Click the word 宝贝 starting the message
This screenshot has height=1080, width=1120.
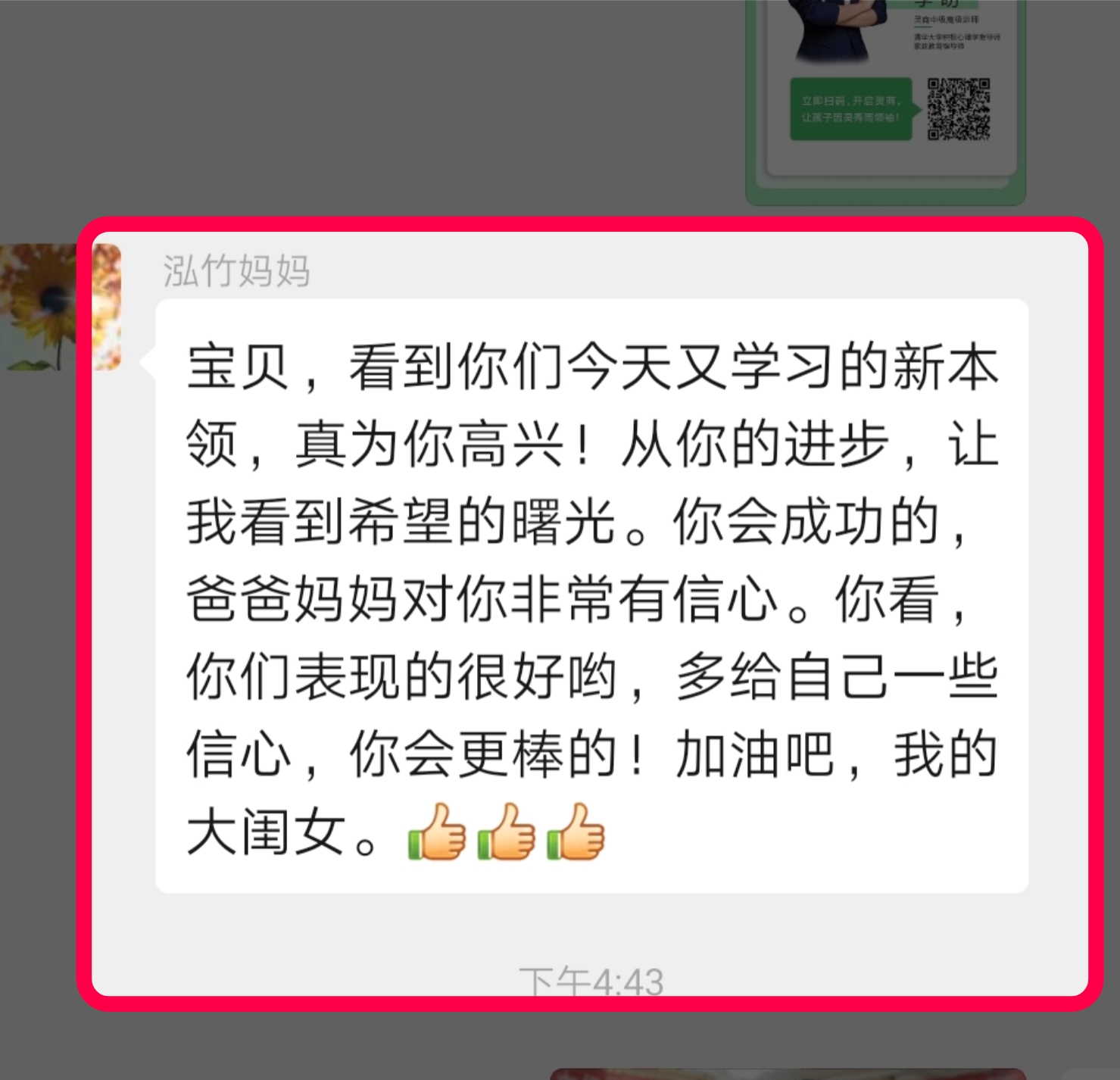[x=238, y=367]
